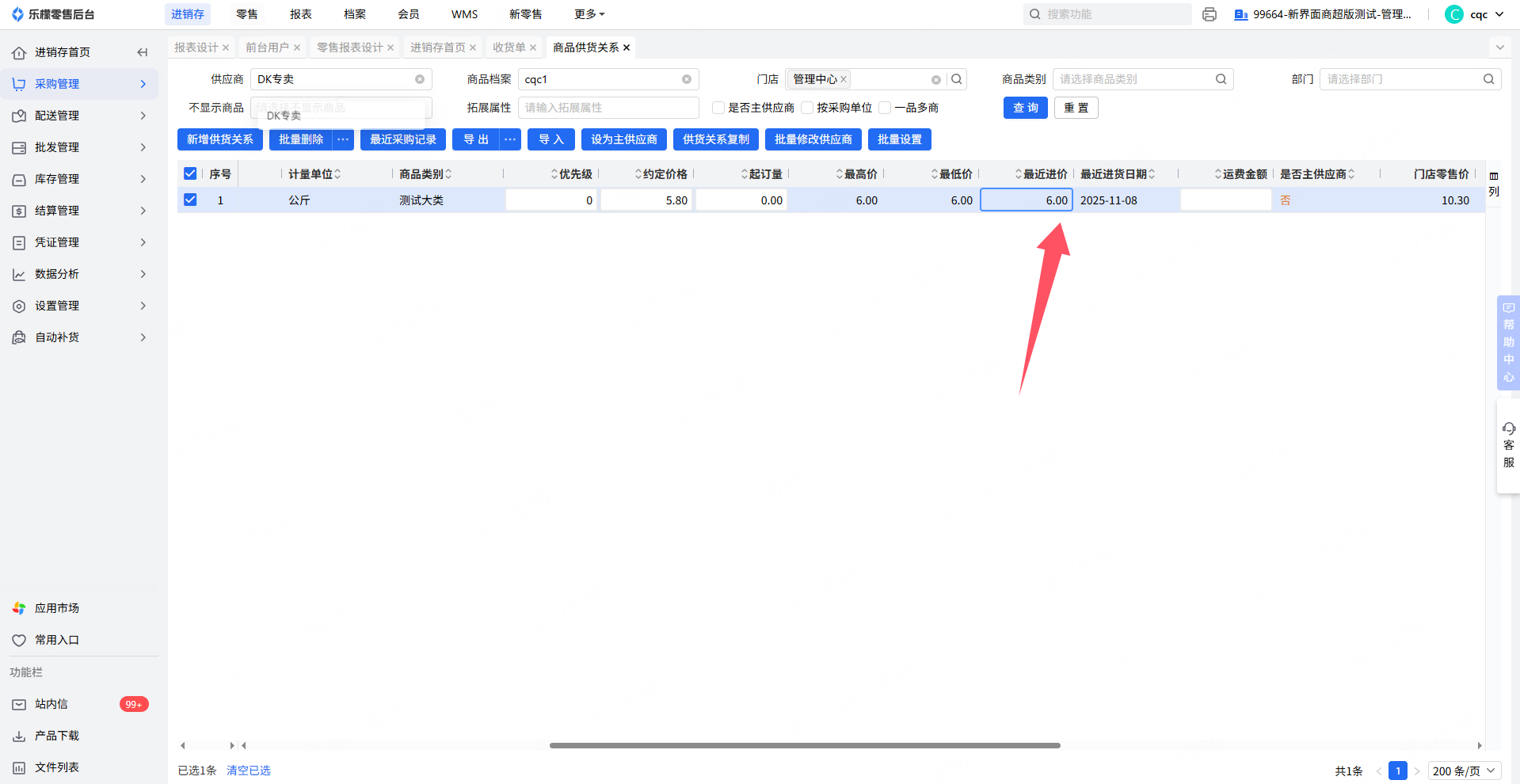Open the 更多 top menu dropdown
The height and width of the screenshot is (784, 1520).
[x=589, y=14]
